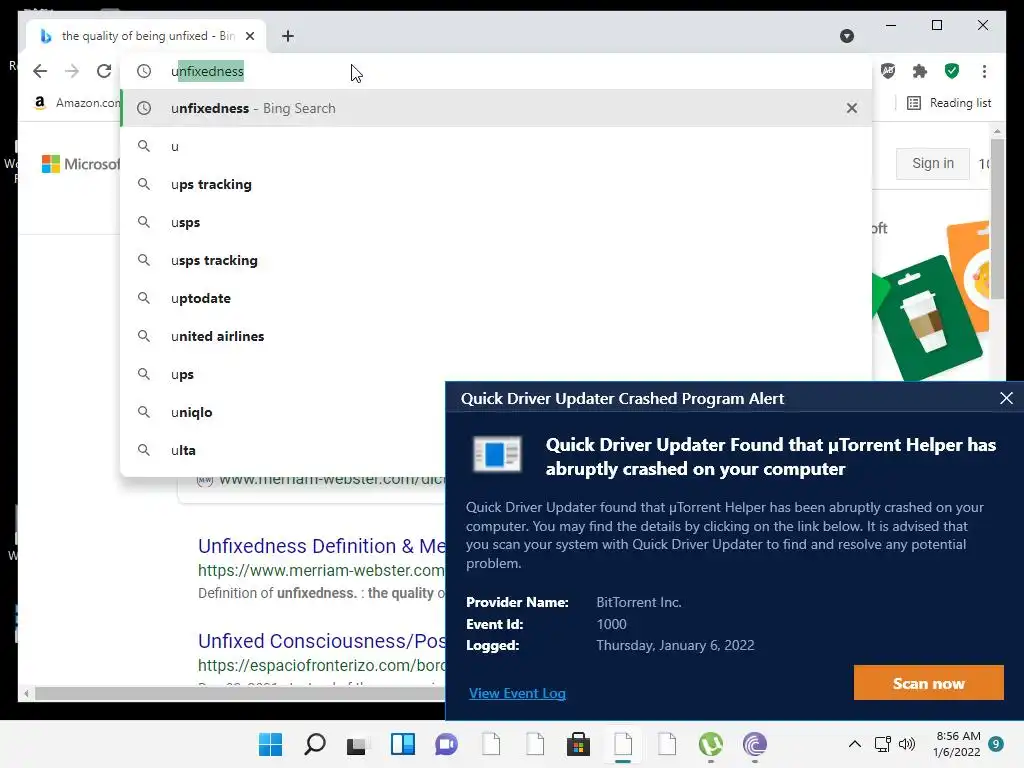Click the horizontal scrollbar left arrow
This screenshot has height=768, width=1024.
[x=25, y=694]
